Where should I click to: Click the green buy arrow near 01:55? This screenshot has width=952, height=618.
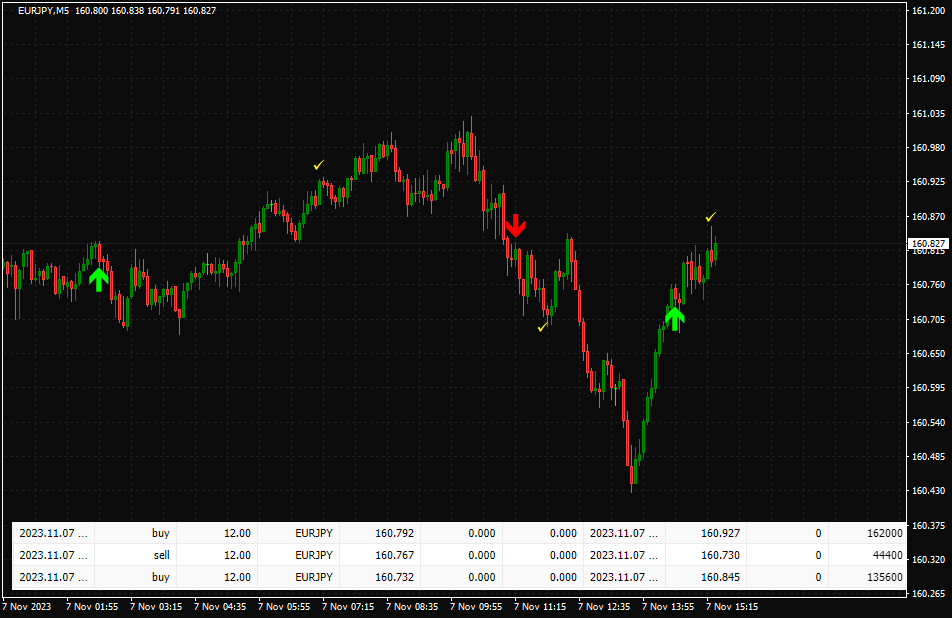[98, 279]
